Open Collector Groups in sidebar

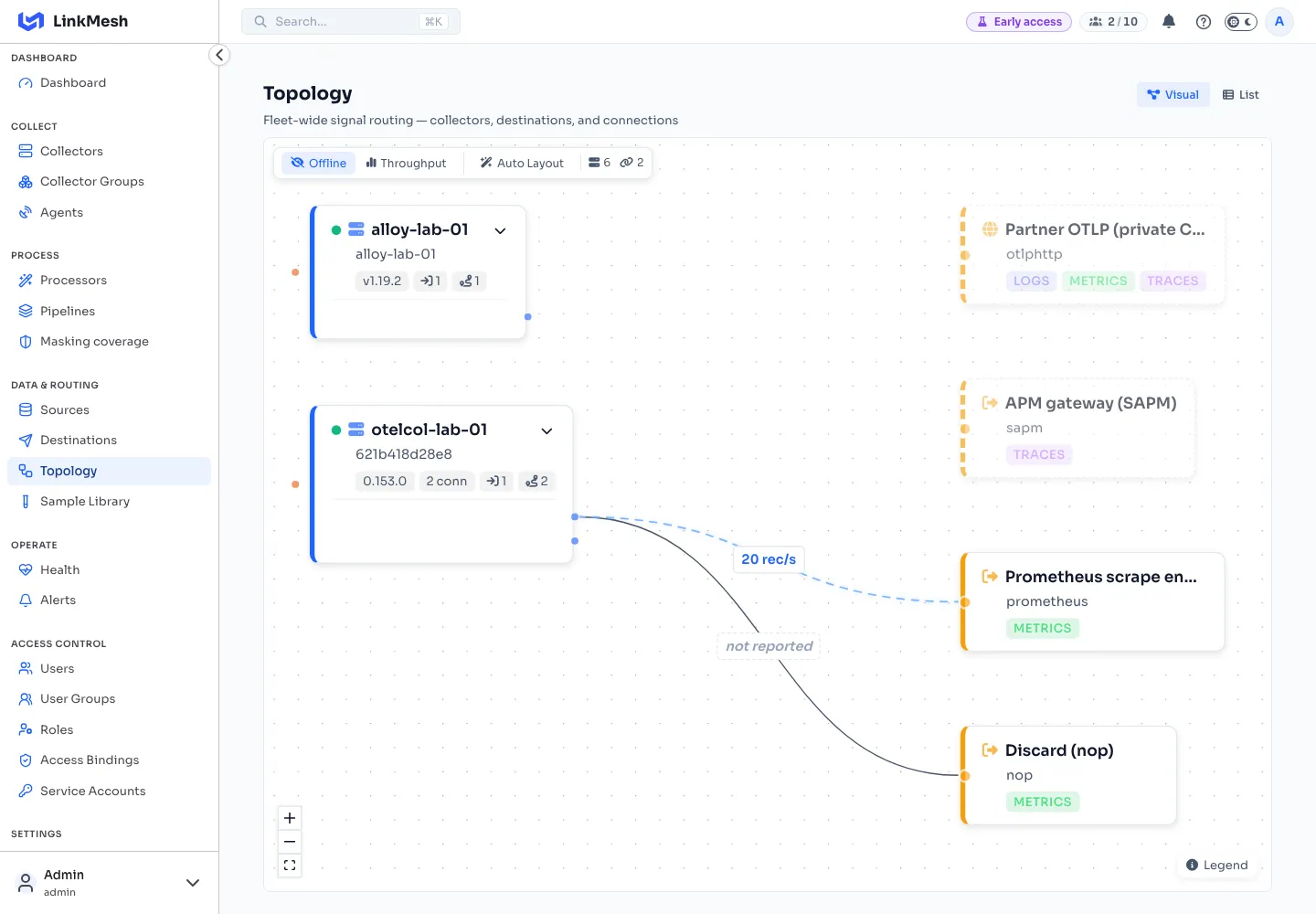[x=109, y=181]
